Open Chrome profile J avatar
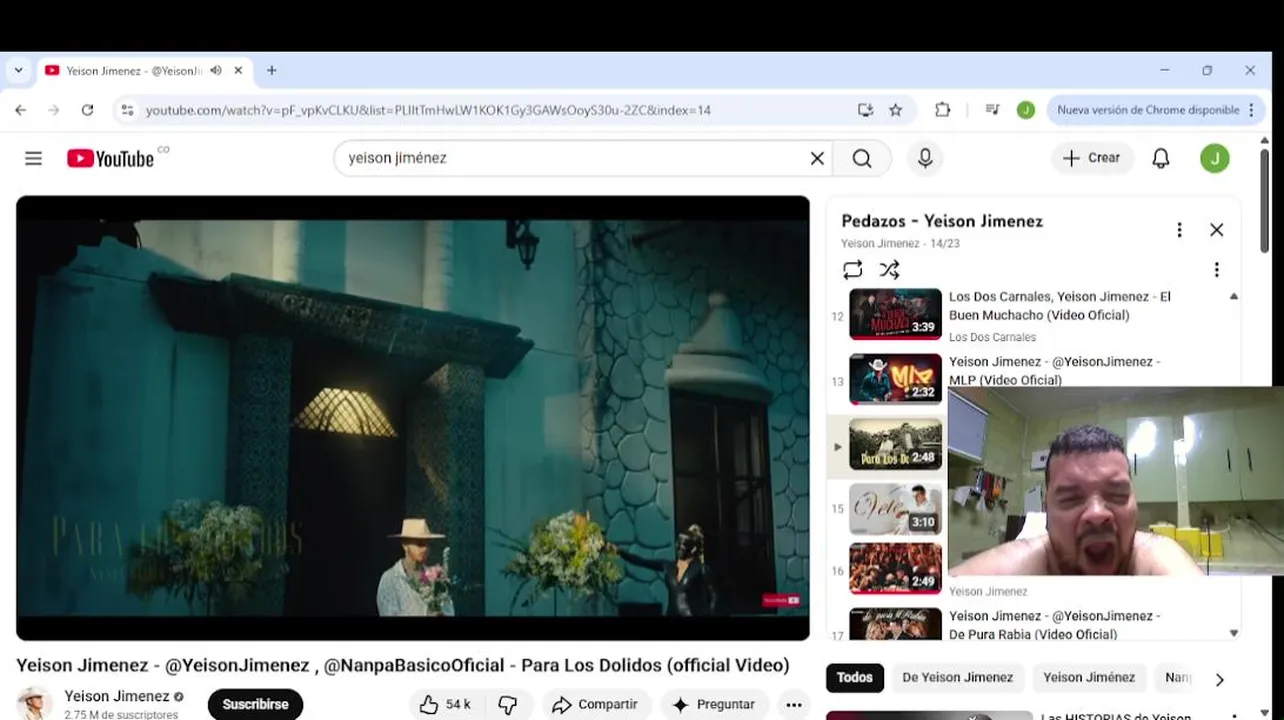The height and width of the screenshot is (720, 1284). (1026, 110)
